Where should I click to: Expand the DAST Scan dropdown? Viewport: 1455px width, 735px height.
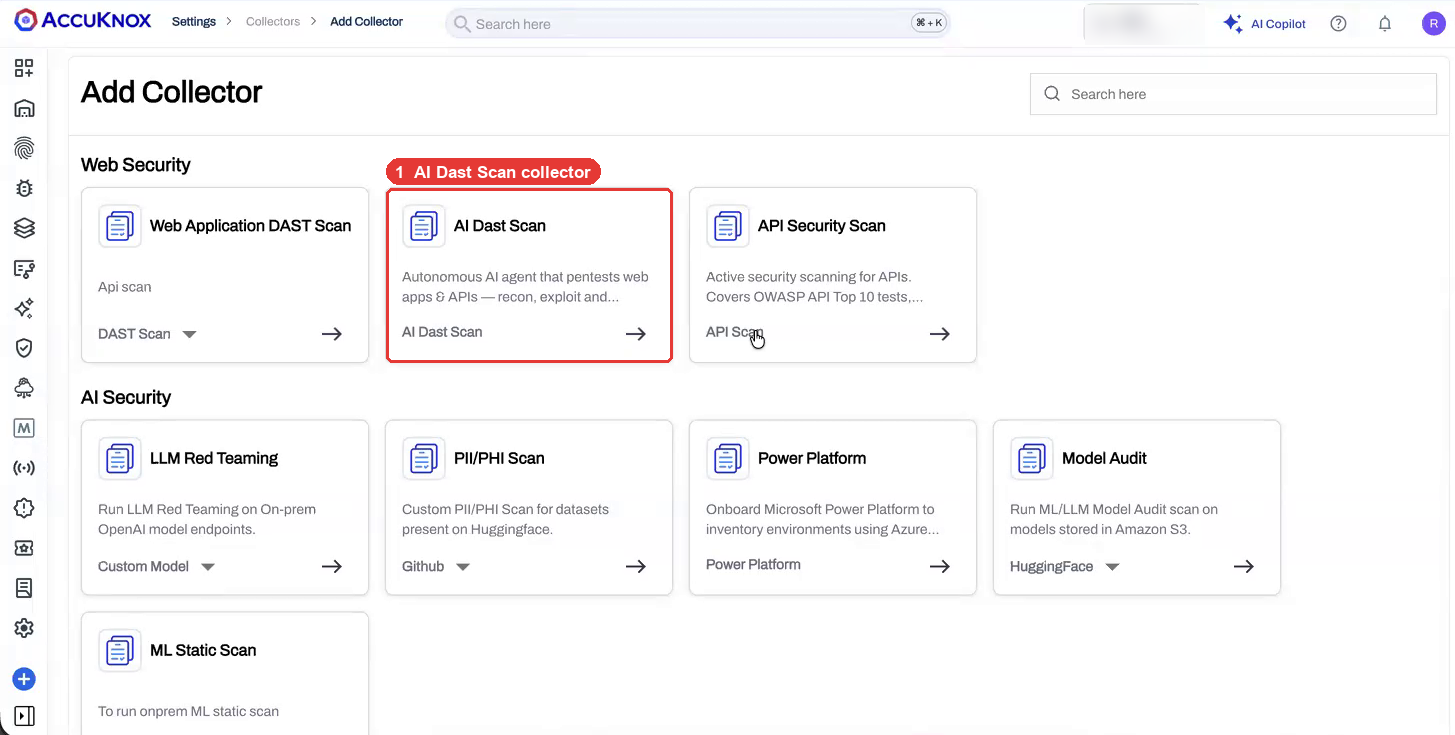point(189,334)
